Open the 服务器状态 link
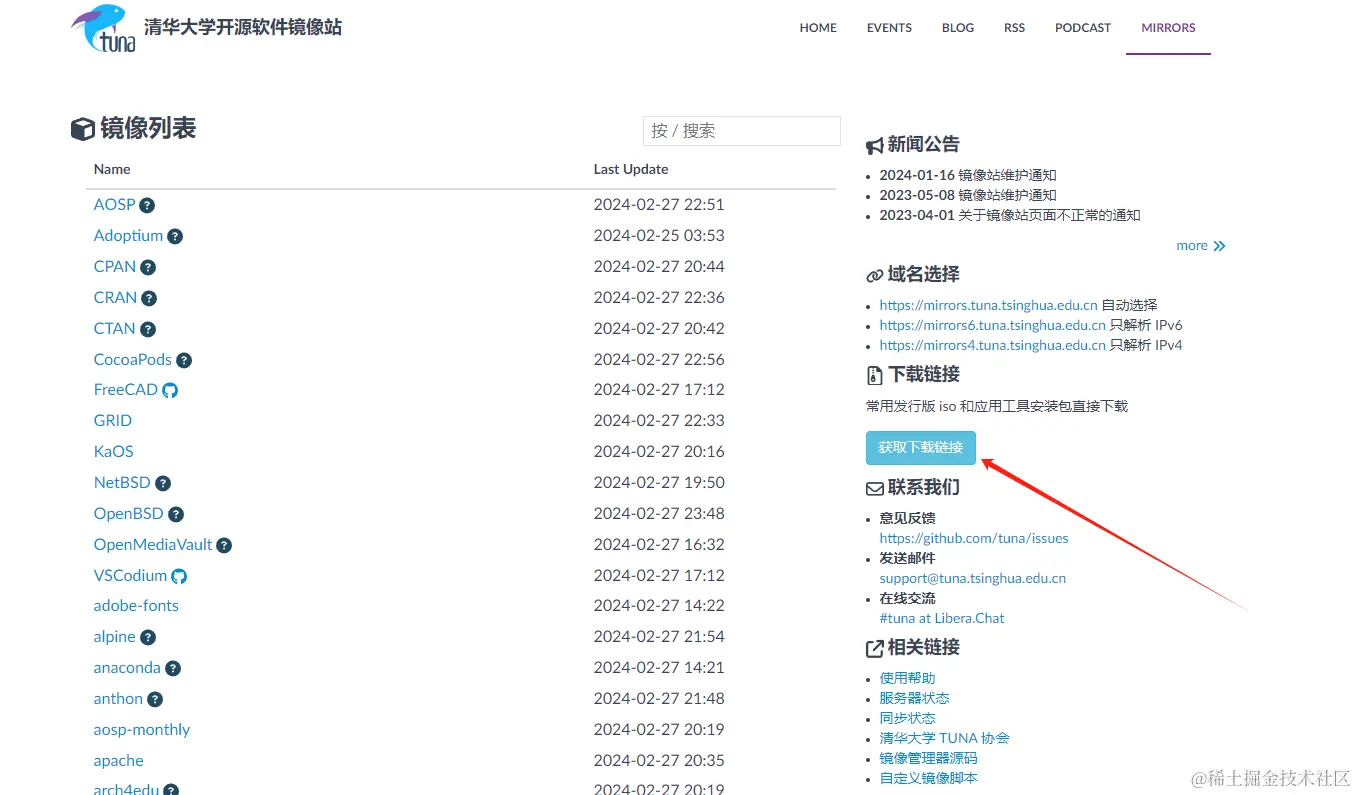Image resolution: width=1357 pixels, height=795 pixels. 915,698
